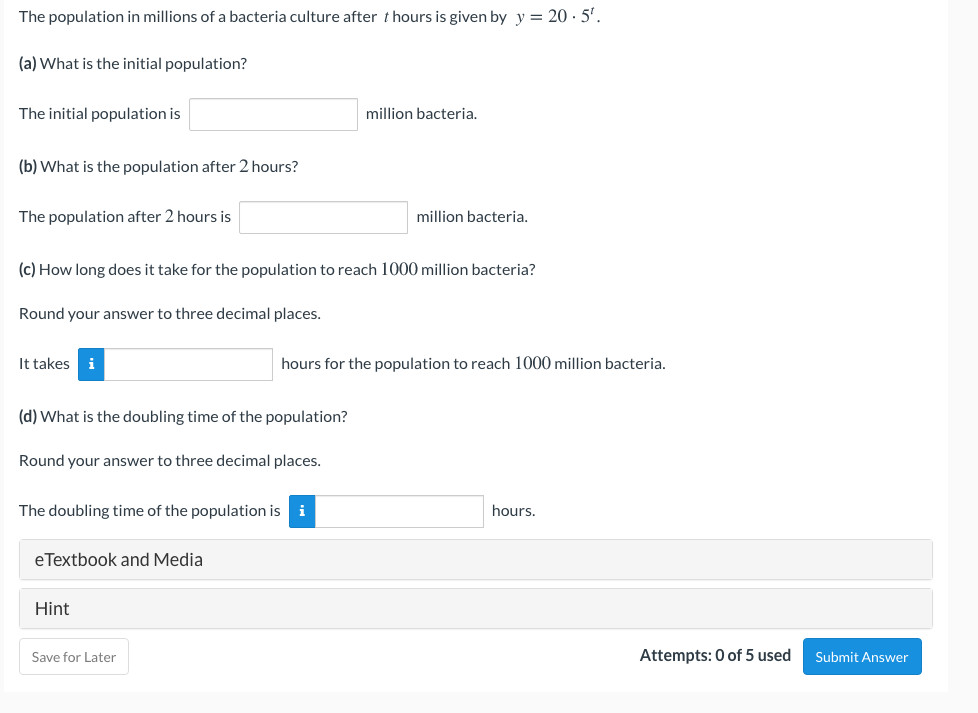Click the formula y = 20 · 5^t
Screen dimensions: 978x713
(x=558, y=17)
